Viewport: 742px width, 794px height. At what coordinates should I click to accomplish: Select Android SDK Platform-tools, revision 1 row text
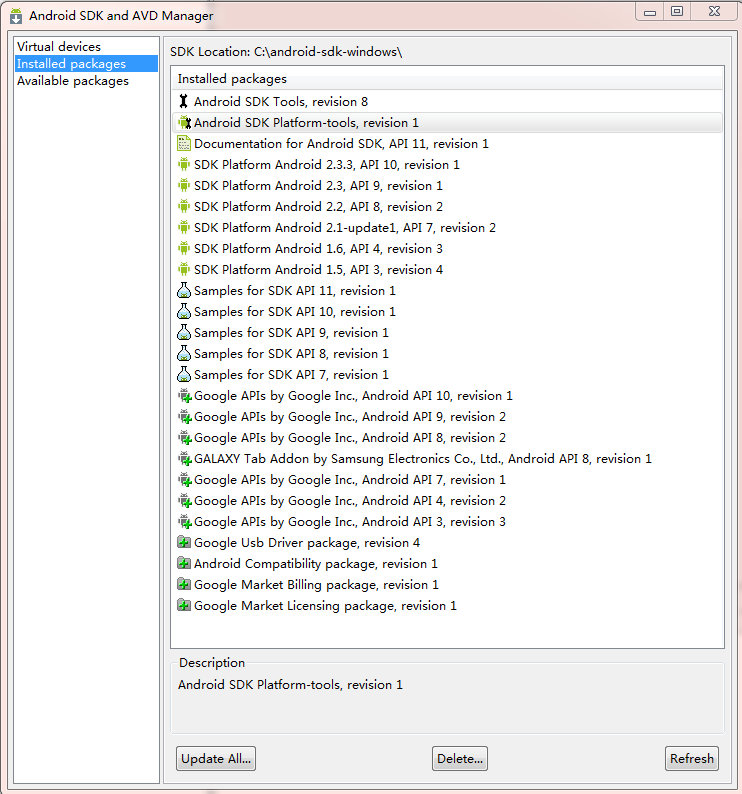tap(306, 123)
